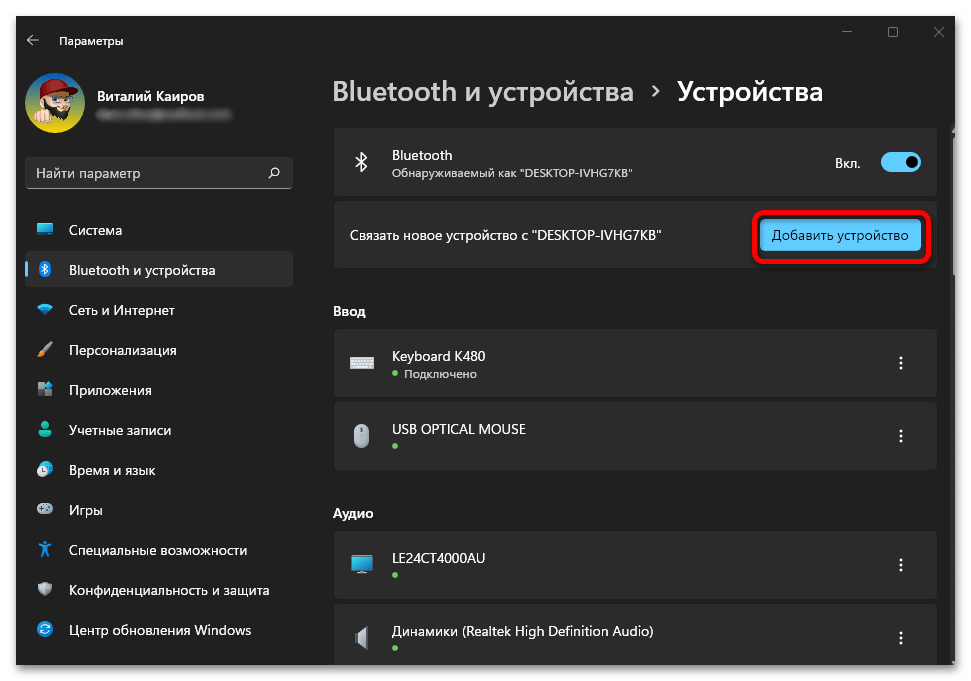Screen dimensions: 971x681
Task: Open Приложения section
Action: point(159,390)
